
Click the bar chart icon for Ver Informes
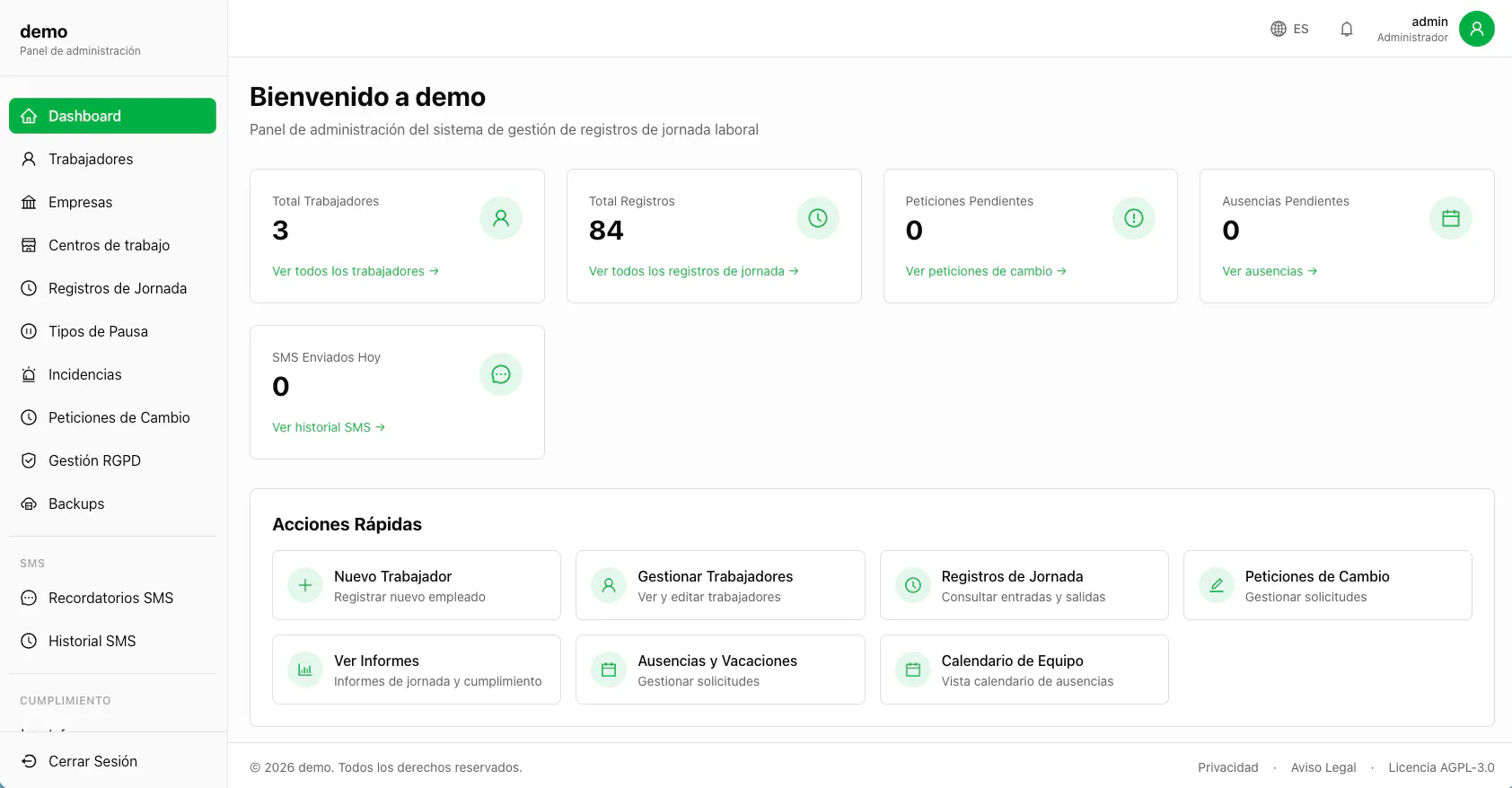click(x=305, y=670)
